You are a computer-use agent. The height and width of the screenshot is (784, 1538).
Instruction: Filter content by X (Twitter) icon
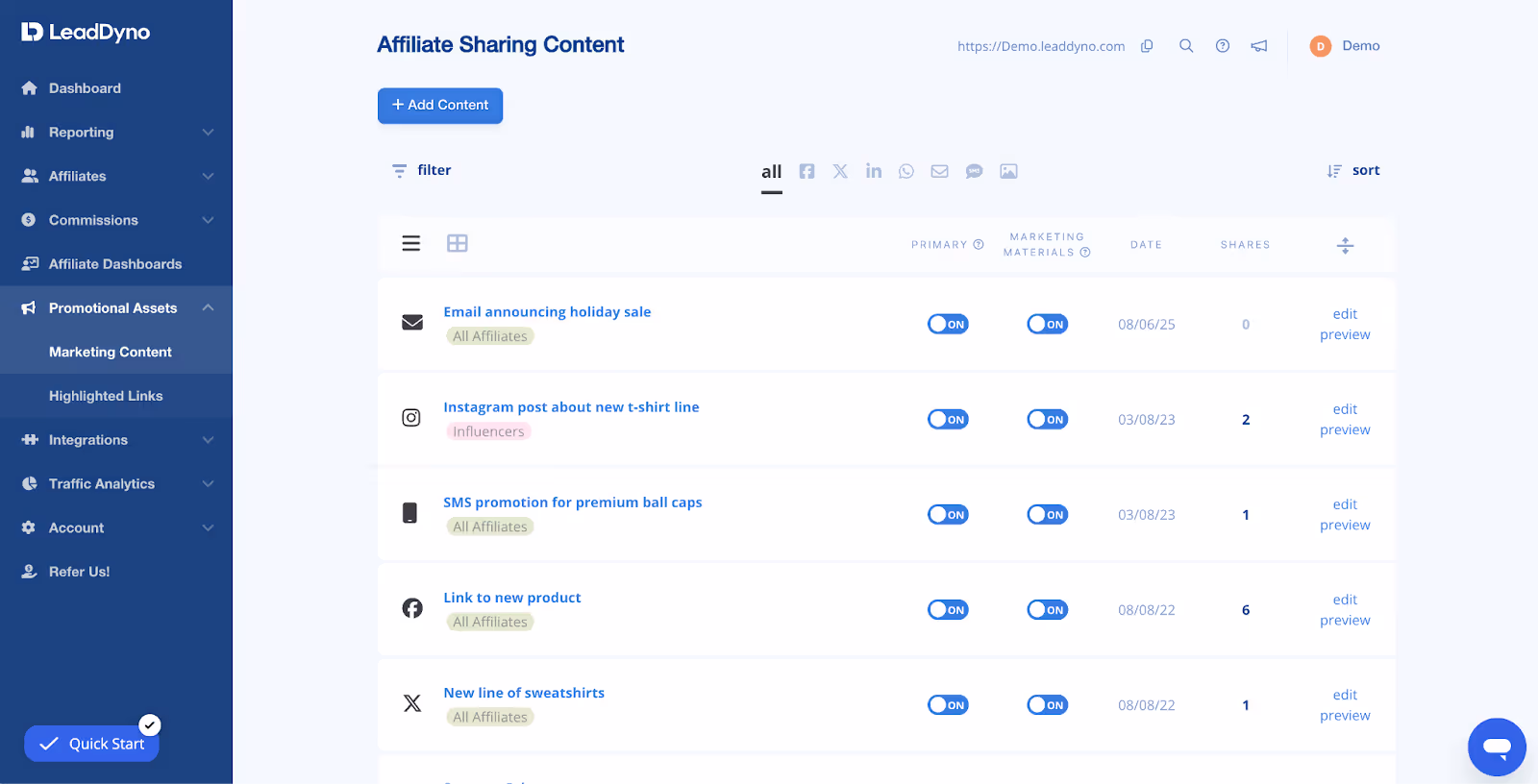pyautogui.click(x=840, y=171)
